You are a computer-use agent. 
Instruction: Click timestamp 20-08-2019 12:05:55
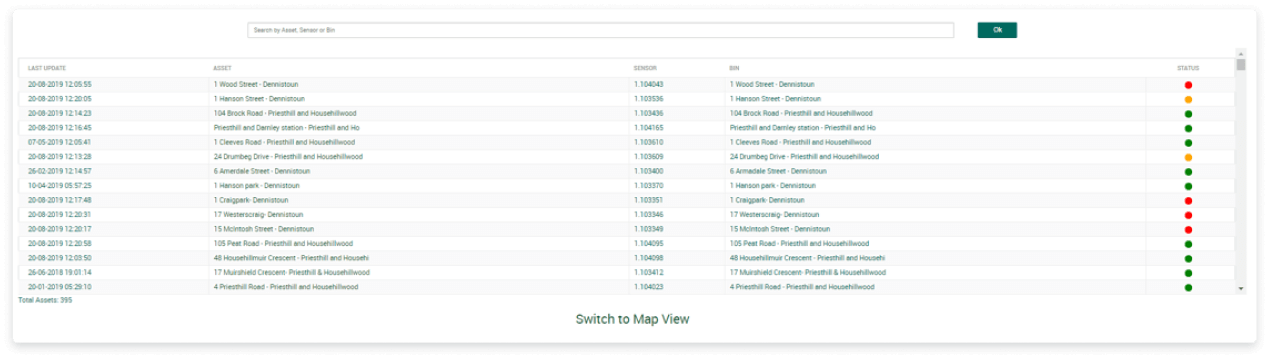pos(60,85)
